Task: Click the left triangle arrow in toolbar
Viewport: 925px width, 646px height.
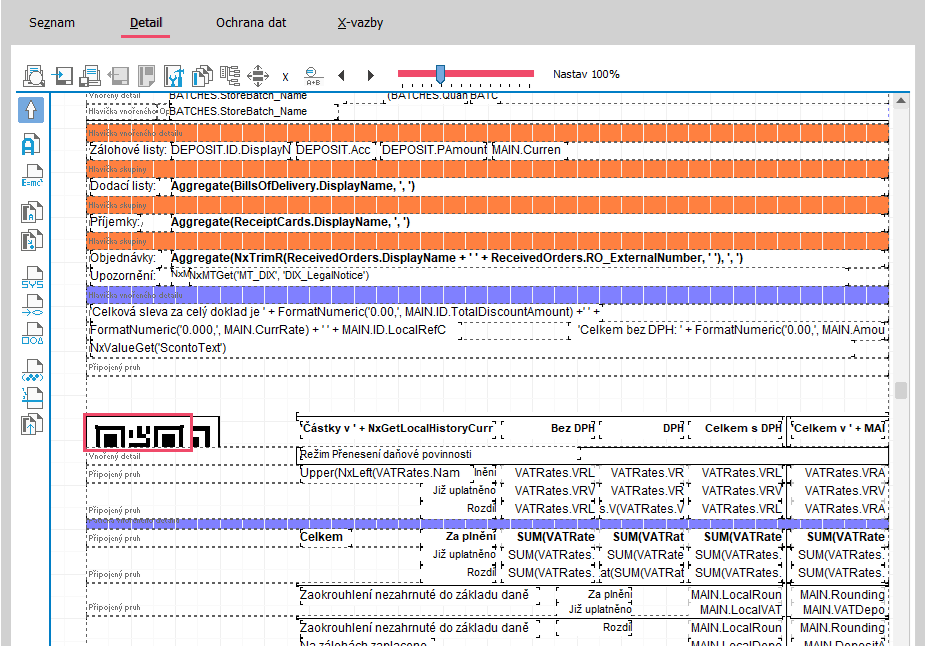Action: tap(341, 75)
